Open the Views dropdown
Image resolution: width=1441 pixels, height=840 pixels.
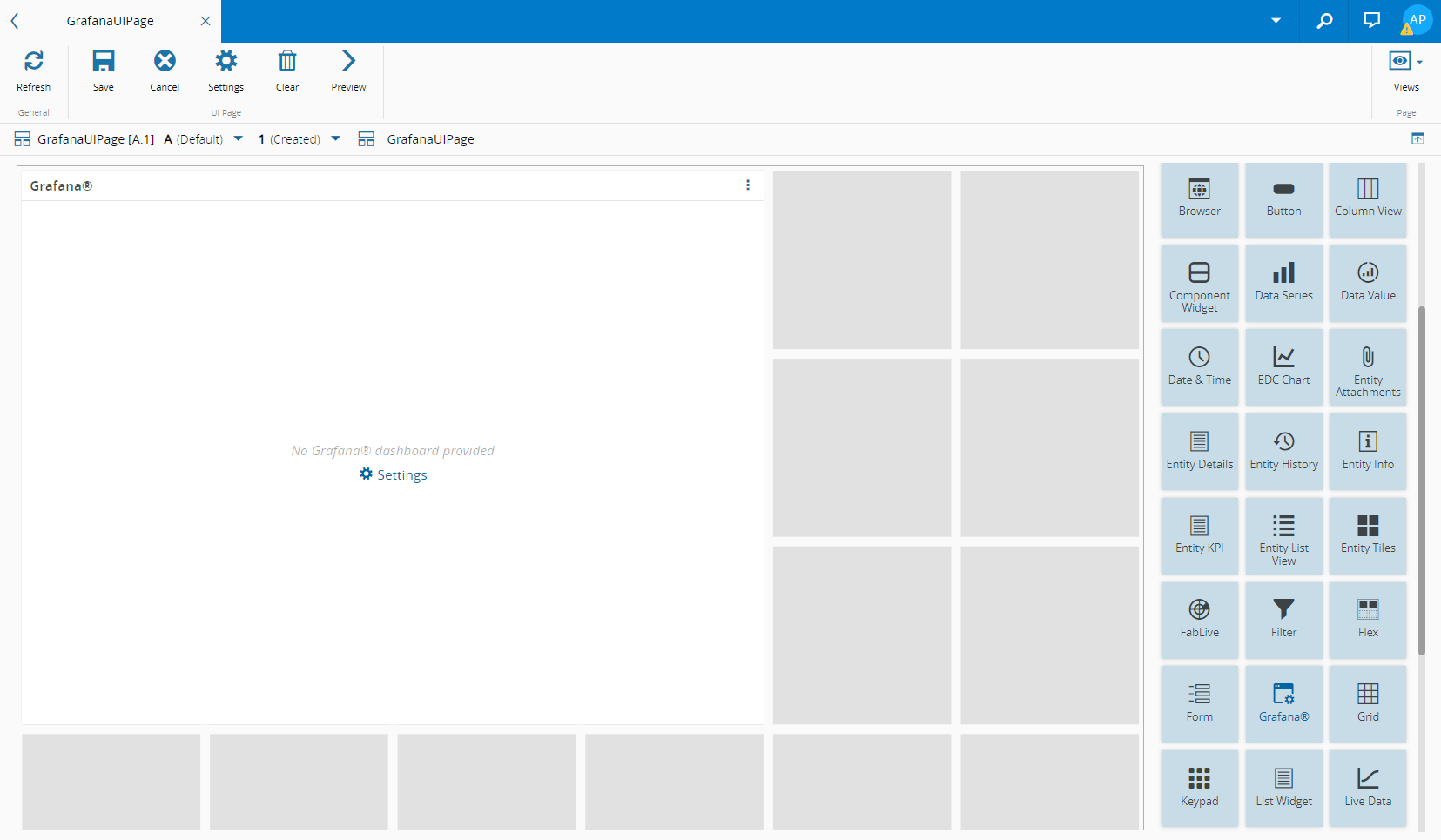pos(1406,70)
